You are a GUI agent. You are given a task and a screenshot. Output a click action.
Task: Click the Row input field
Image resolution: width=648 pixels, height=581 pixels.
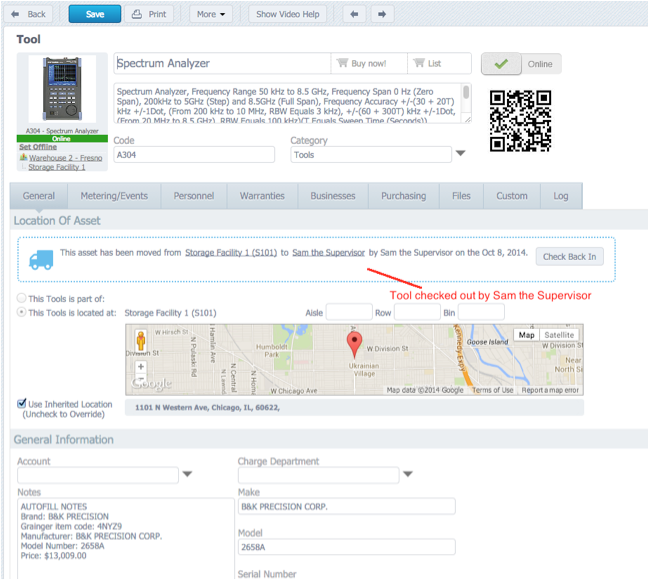(x=417, y=312)
